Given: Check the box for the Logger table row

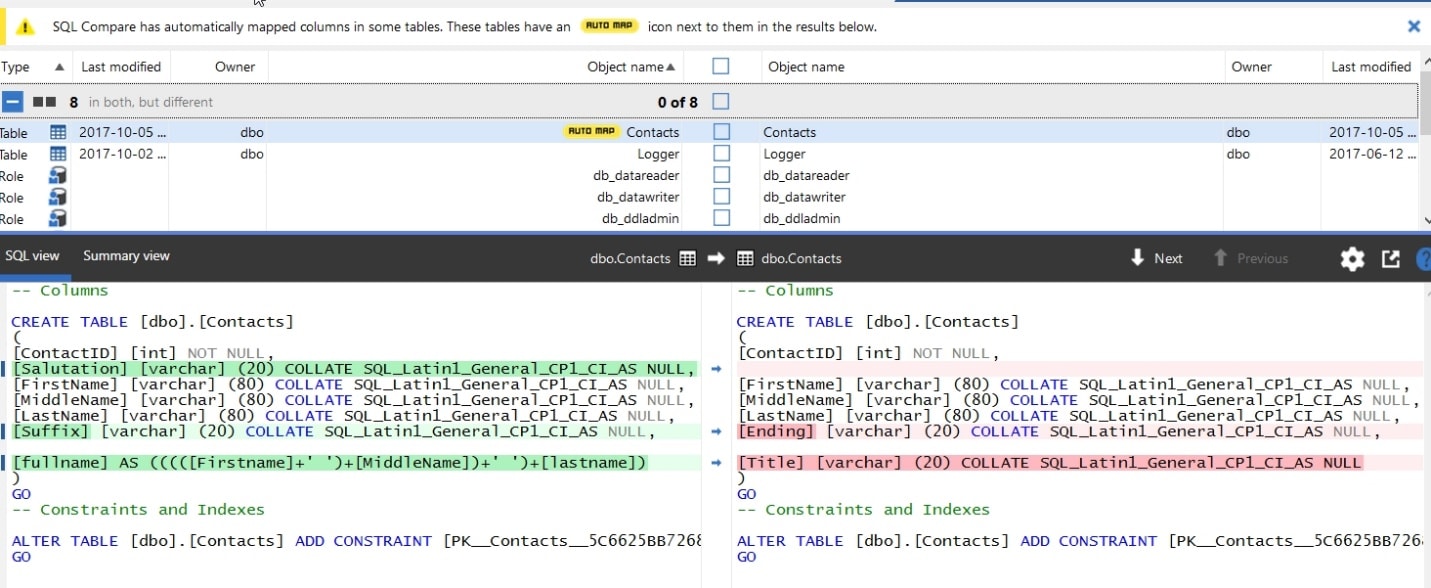Looking at the screenshot, I should point(720,154).
